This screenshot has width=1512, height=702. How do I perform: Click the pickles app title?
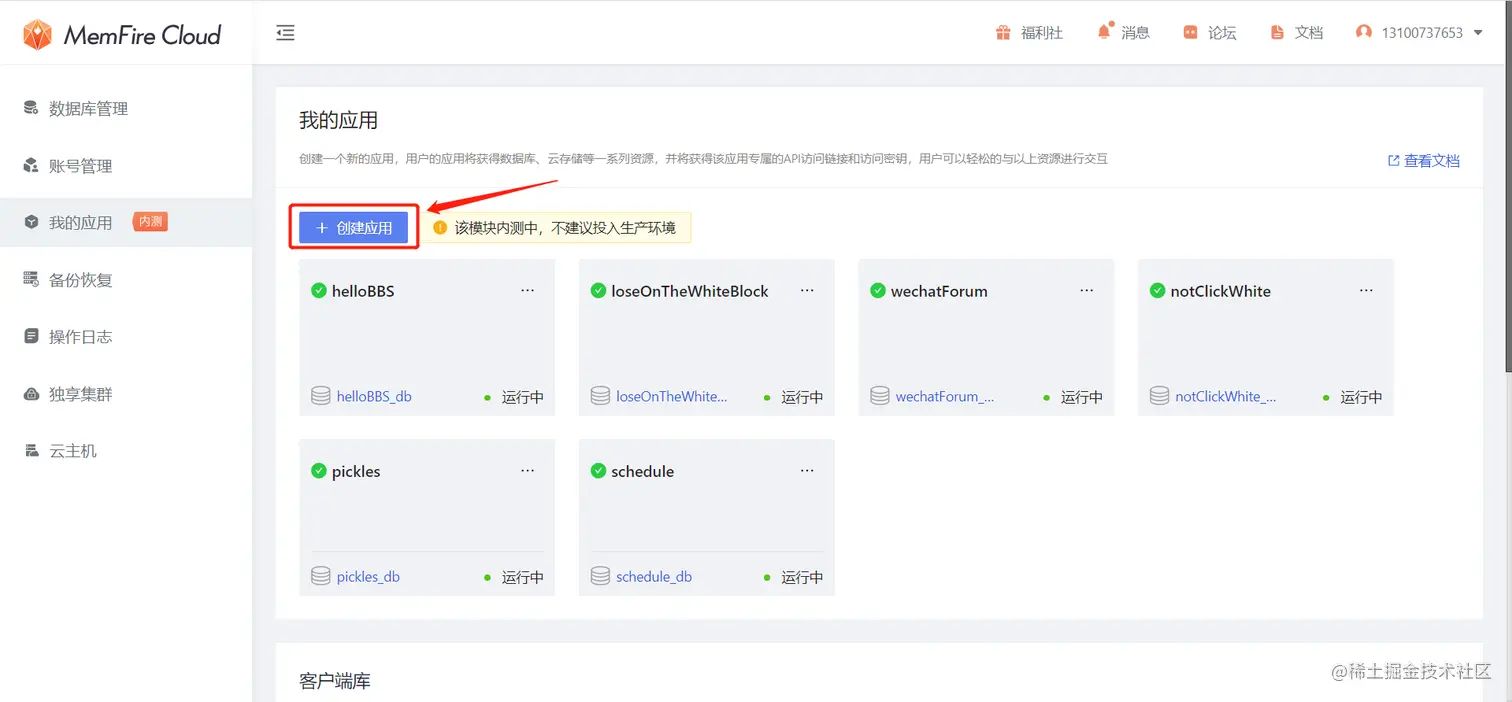[356, 471]
